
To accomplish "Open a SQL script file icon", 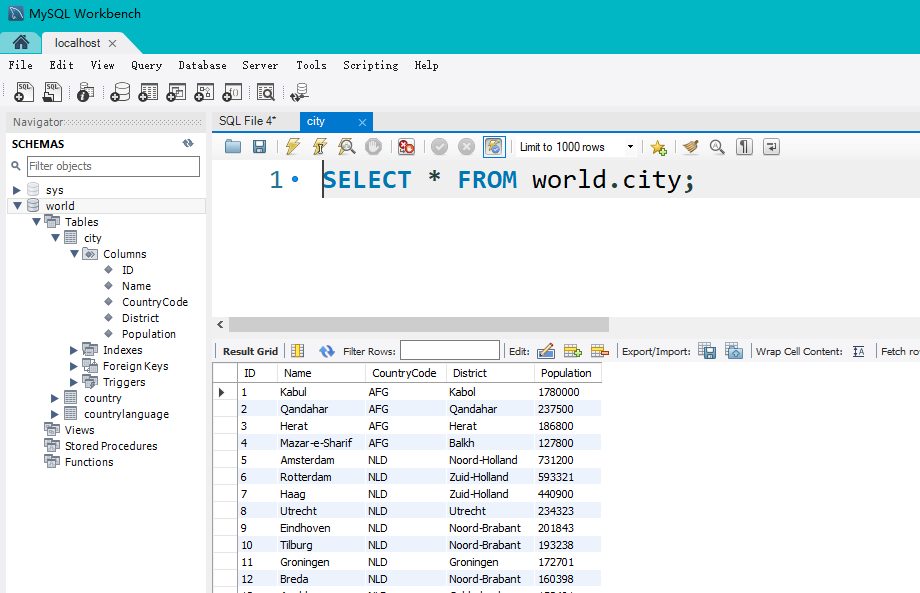I will pos(52,92).
